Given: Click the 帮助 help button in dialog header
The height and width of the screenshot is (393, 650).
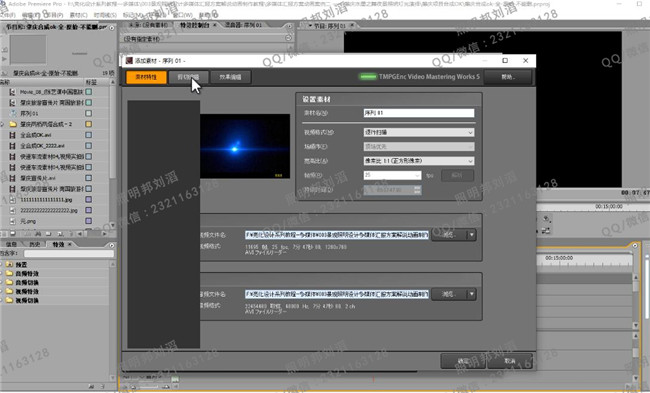Looking at the screenshot, I should click(508, 77).
